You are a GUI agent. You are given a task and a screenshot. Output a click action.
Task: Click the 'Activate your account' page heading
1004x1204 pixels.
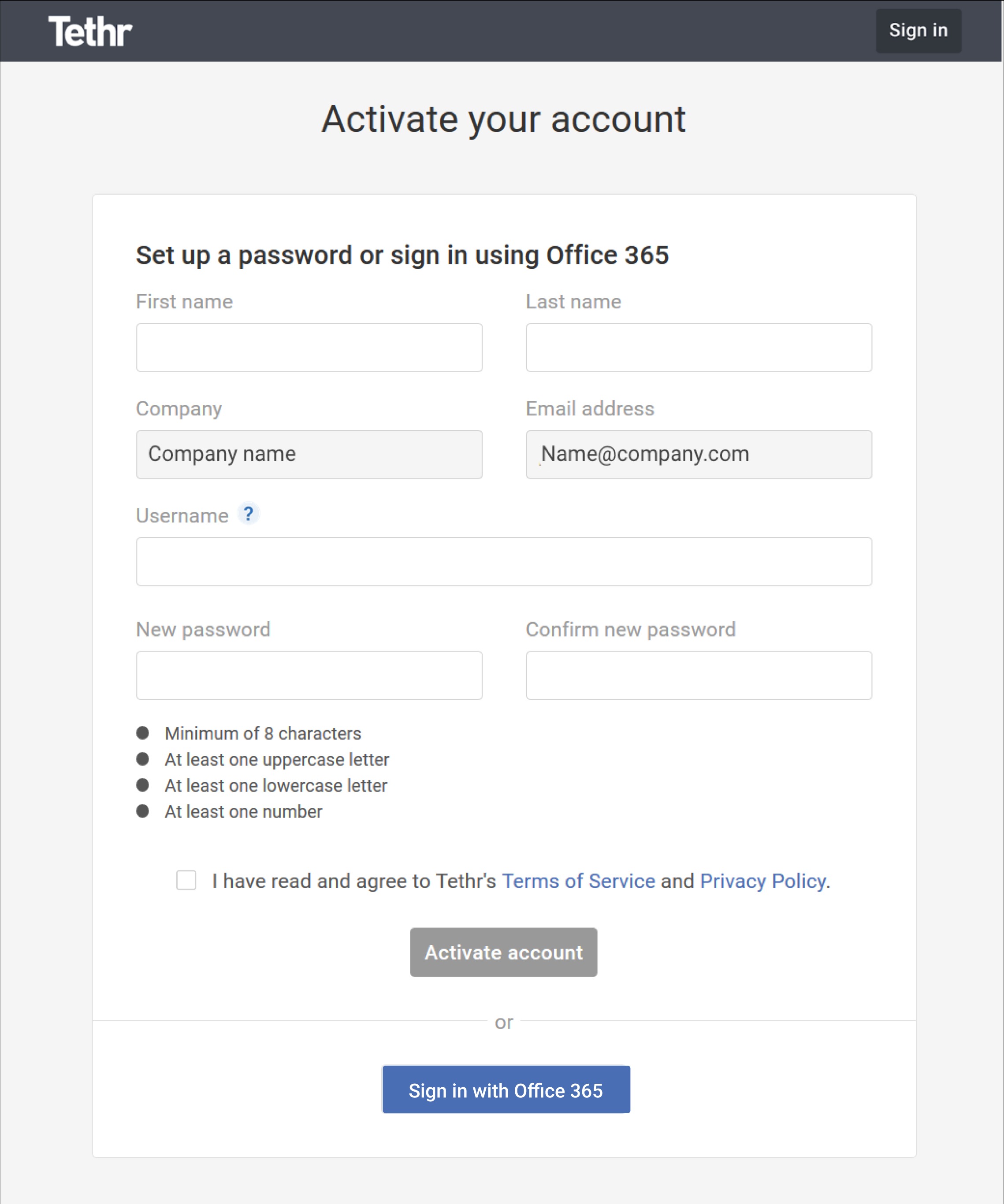[503, 119]
